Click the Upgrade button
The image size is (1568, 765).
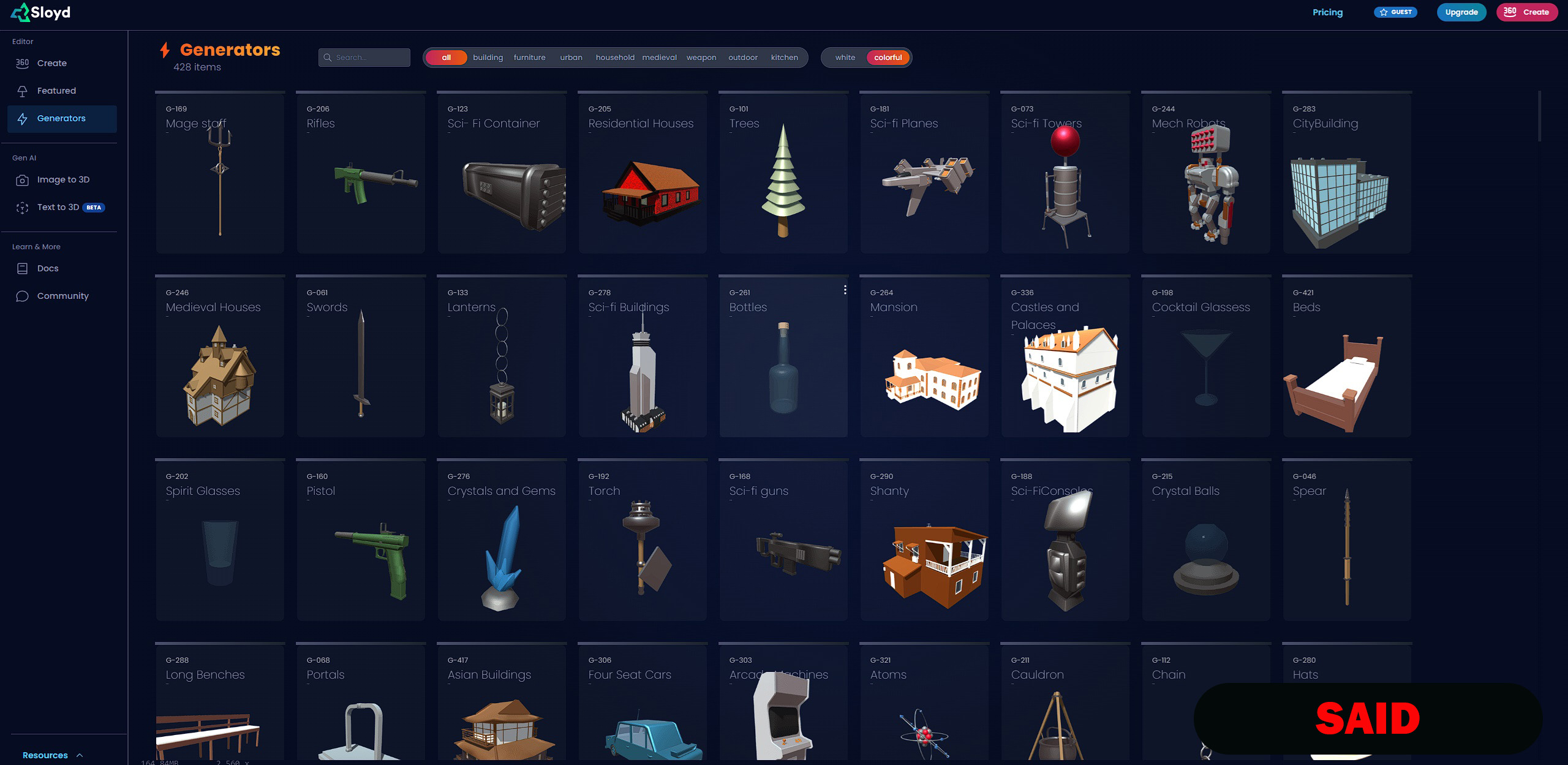click(1461, 12)
